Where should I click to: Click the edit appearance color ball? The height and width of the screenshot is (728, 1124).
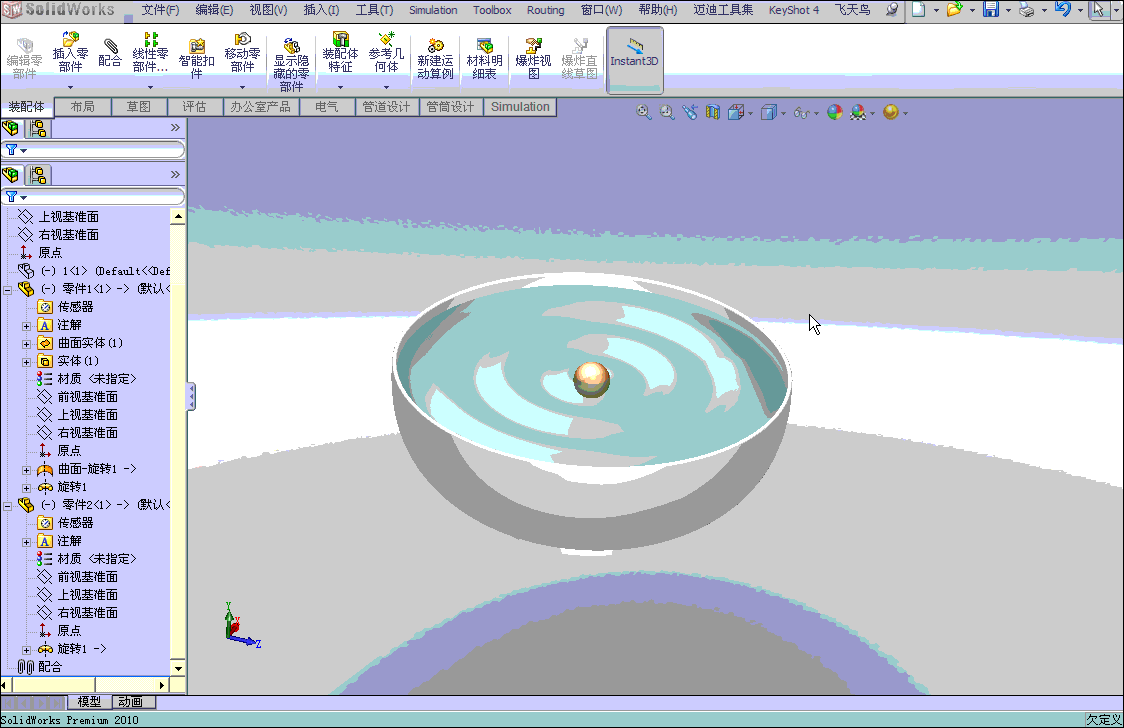click(x=834, y=112)
